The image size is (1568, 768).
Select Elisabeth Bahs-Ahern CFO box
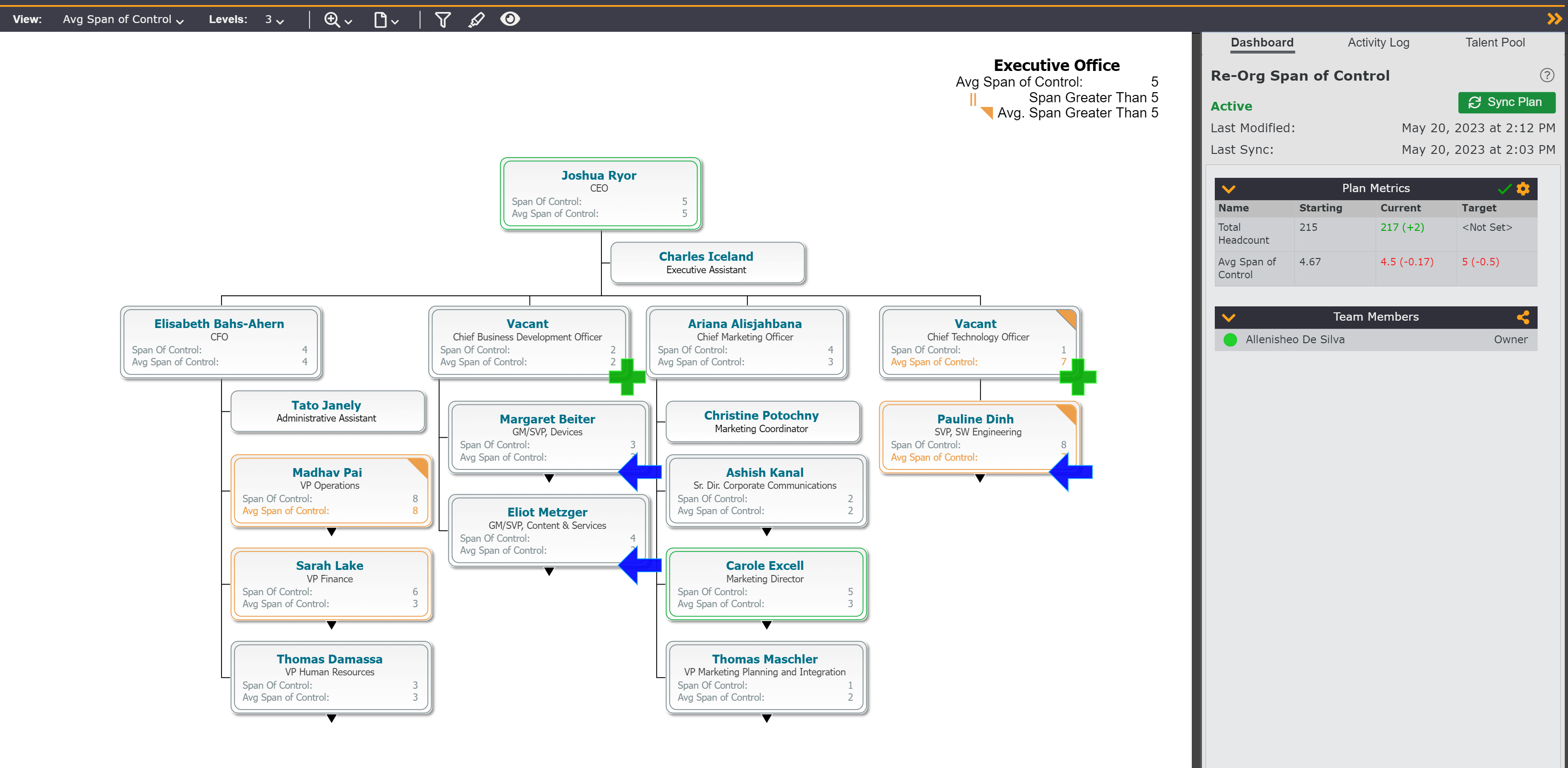pos(220,342)
